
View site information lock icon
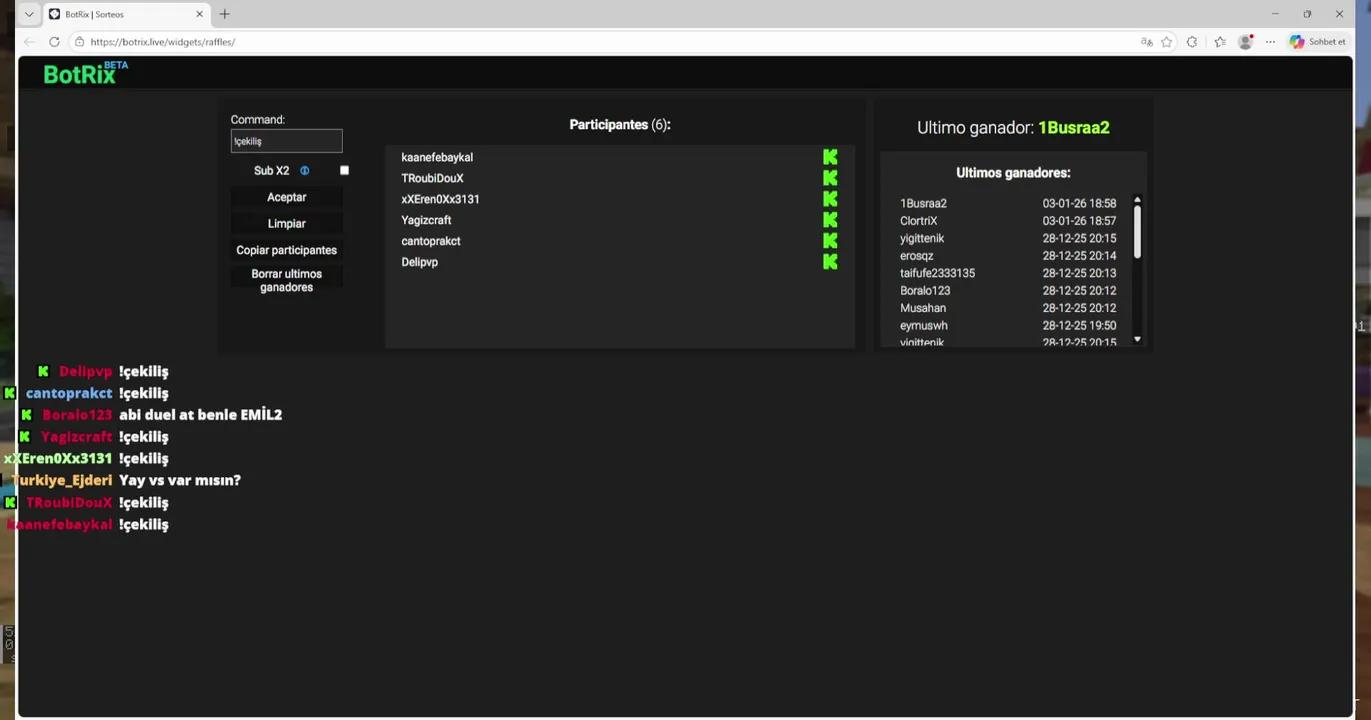79,42
